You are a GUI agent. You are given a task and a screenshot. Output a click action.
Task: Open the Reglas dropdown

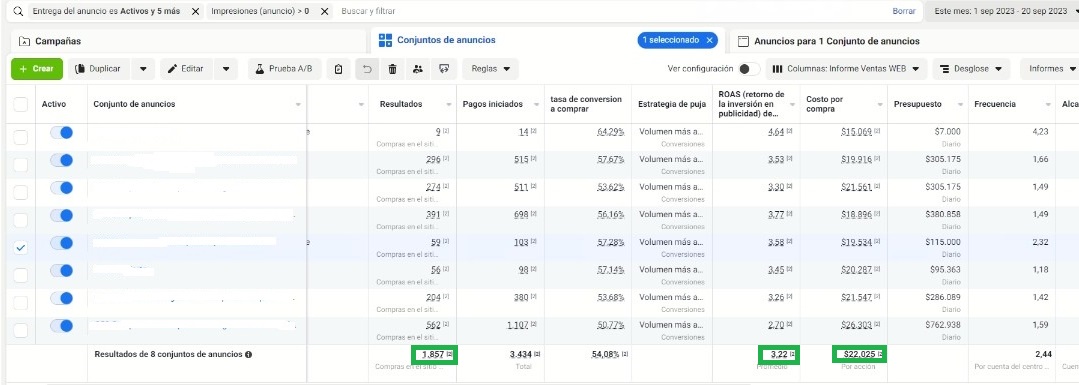click(490, 69)
